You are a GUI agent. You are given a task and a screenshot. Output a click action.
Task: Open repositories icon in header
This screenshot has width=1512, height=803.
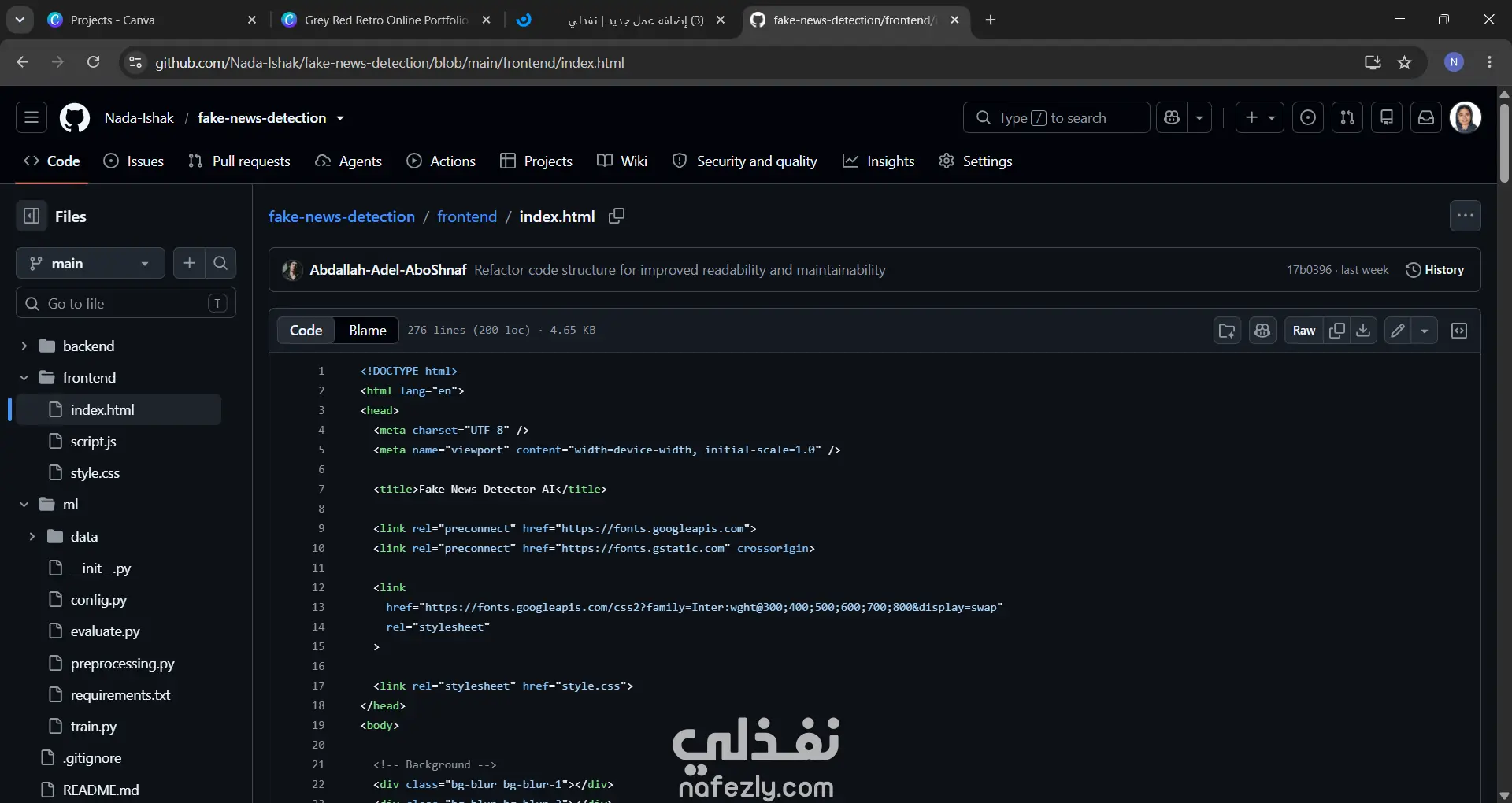click(1387, 117)
